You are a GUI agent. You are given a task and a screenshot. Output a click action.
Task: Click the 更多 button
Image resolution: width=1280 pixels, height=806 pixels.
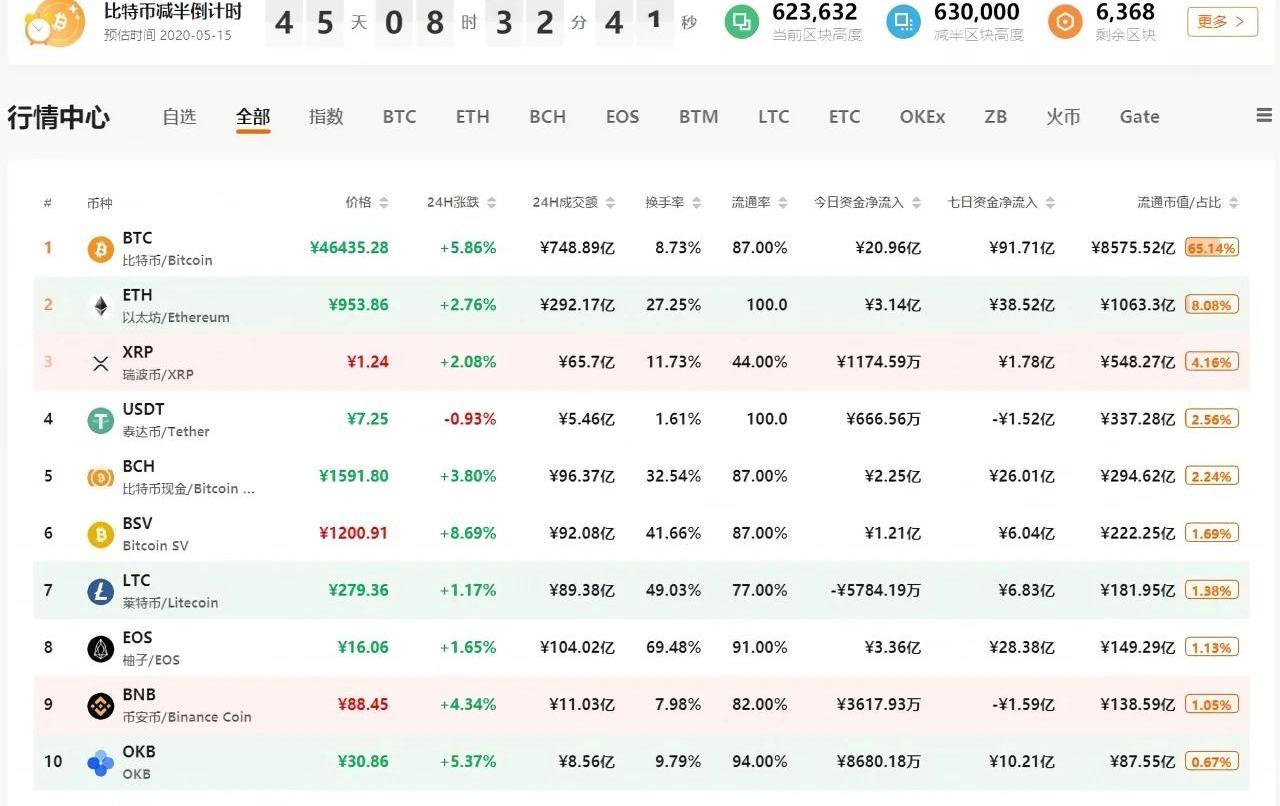pos(1222,21)
